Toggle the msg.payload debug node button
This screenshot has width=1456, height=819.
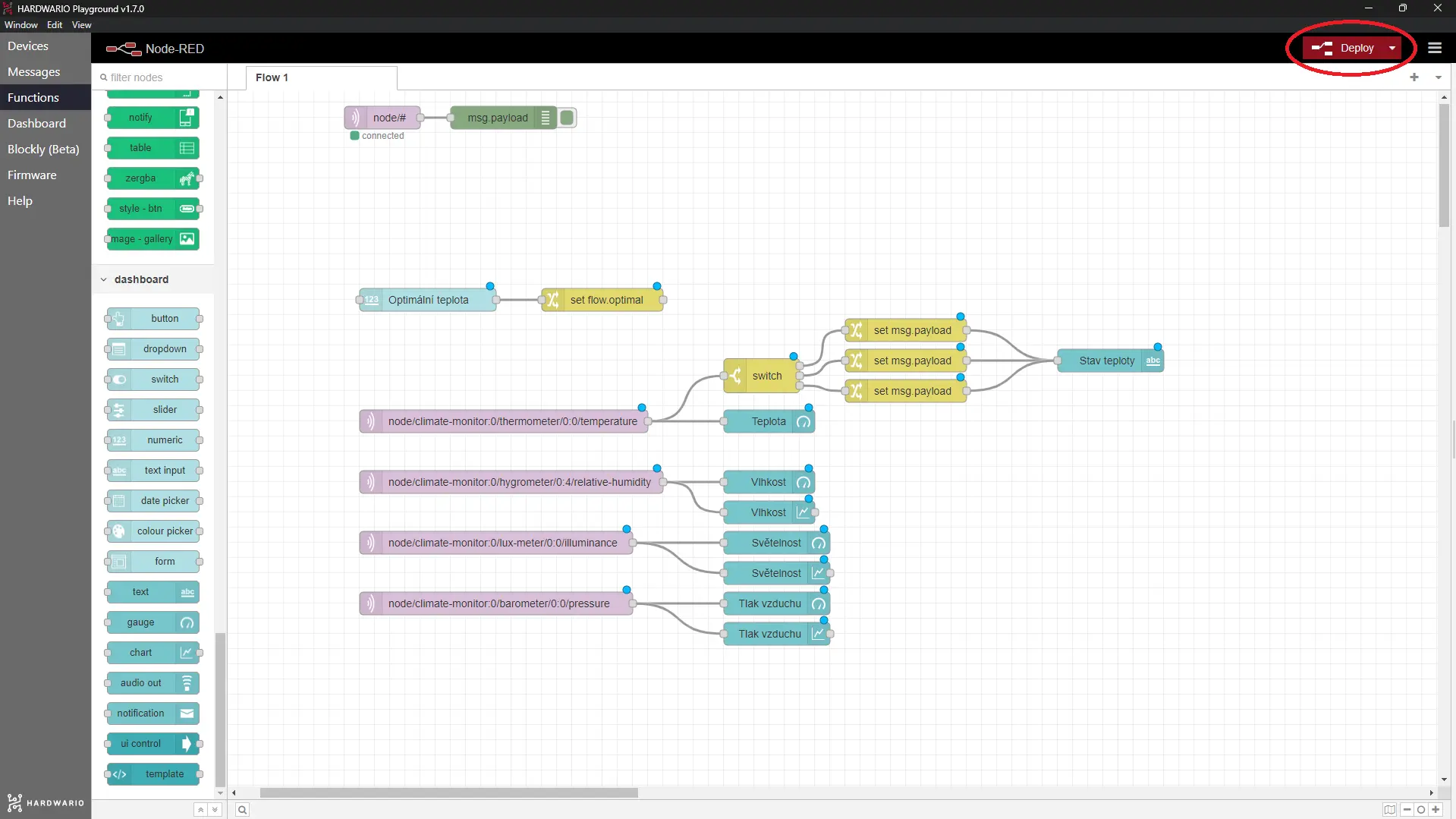[x=567, y=118]
